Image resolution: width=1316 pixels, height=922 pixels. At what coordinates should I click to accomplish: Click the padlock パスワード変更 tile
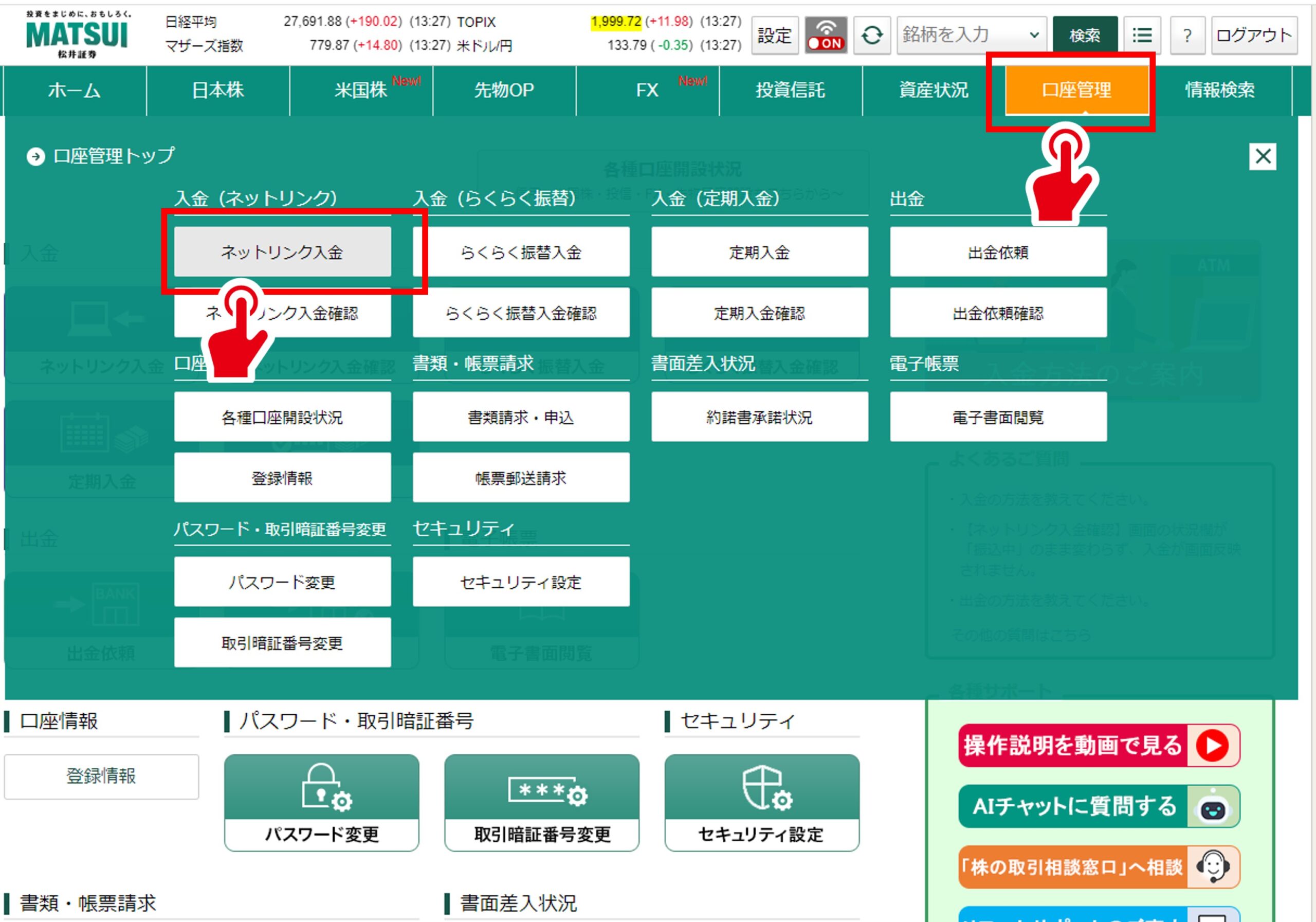click(322, 803)
